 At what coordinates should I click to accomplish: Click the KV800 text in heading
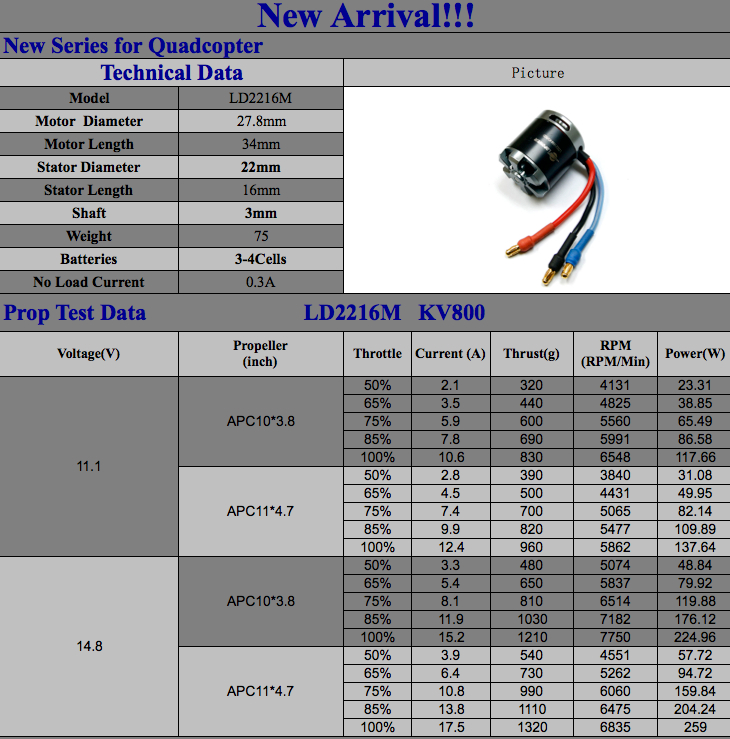[x=451, y=313]
